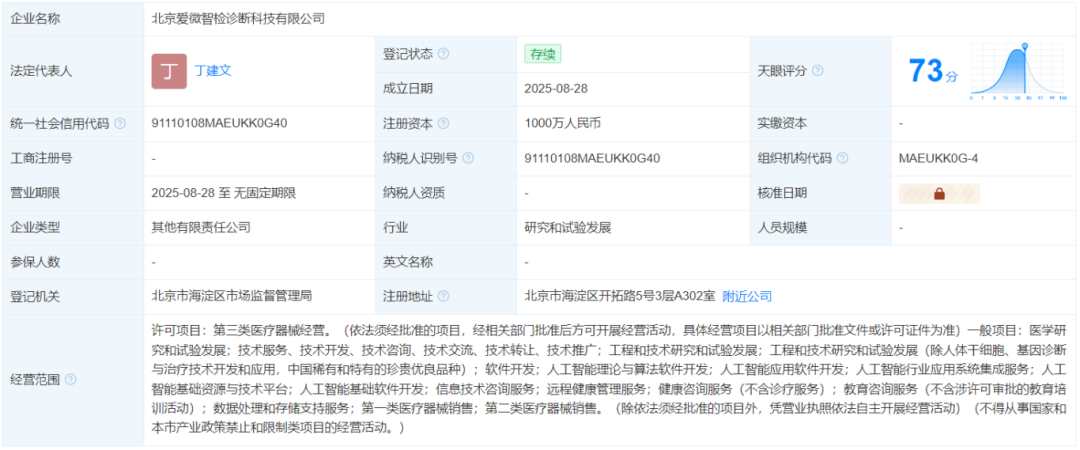The image size is (1080, 450).
Task: Click the 企业名称 label
Action: 35,19
